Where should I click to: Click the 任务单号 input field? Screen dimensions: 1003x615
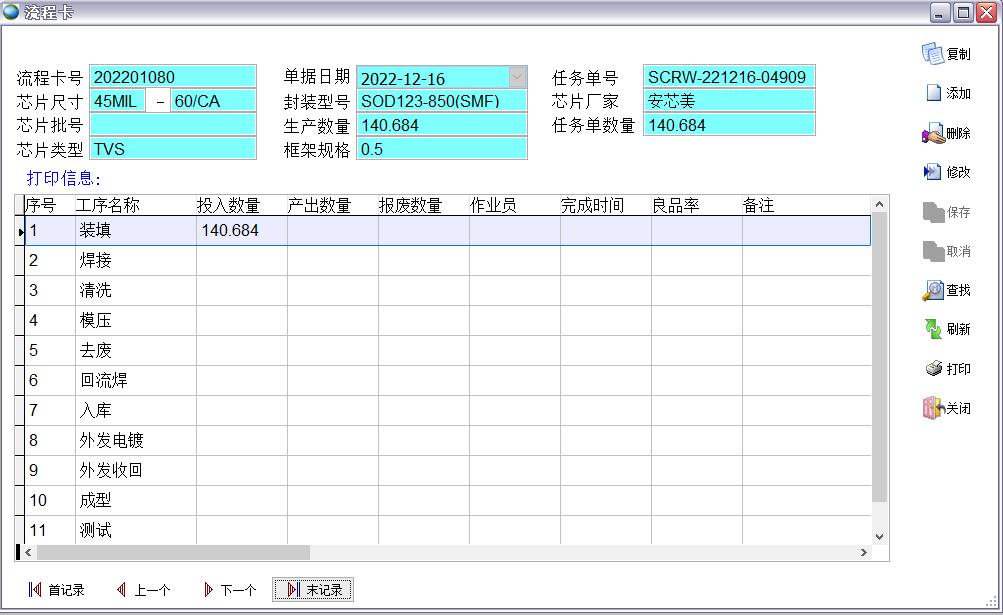[x=728, y=77]
